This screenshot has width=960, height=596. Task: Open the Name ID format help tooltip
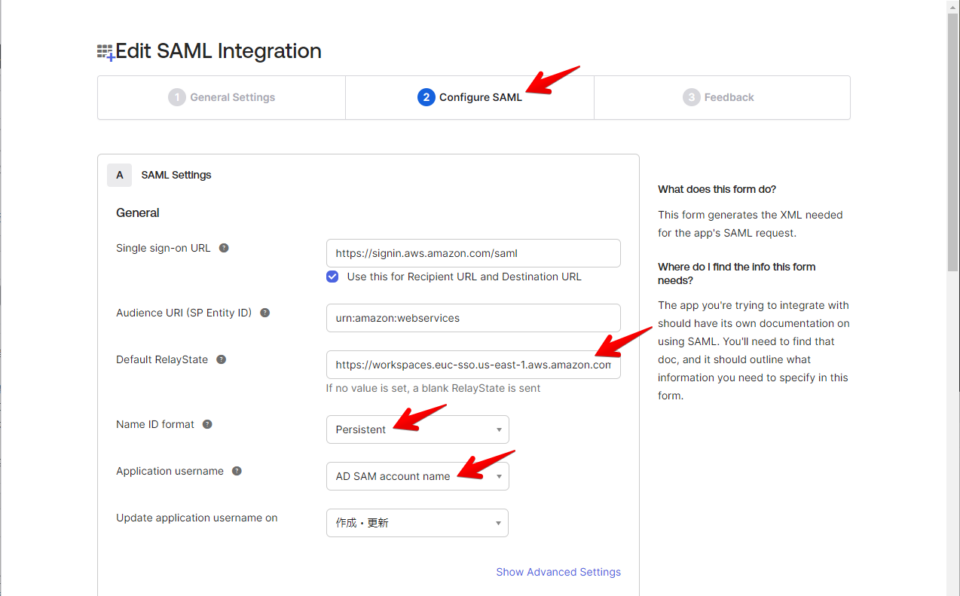(207, 424)
